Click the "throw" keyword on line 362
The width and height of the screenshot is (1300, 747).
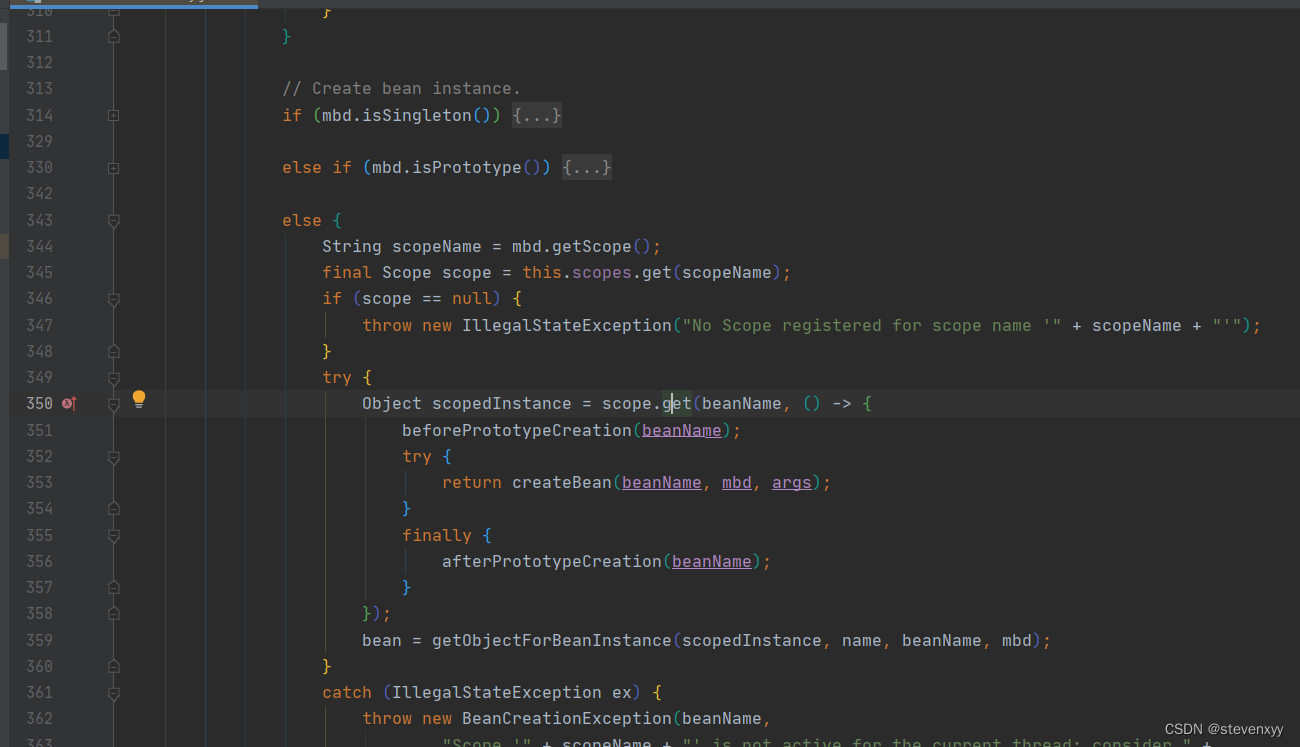387,718
